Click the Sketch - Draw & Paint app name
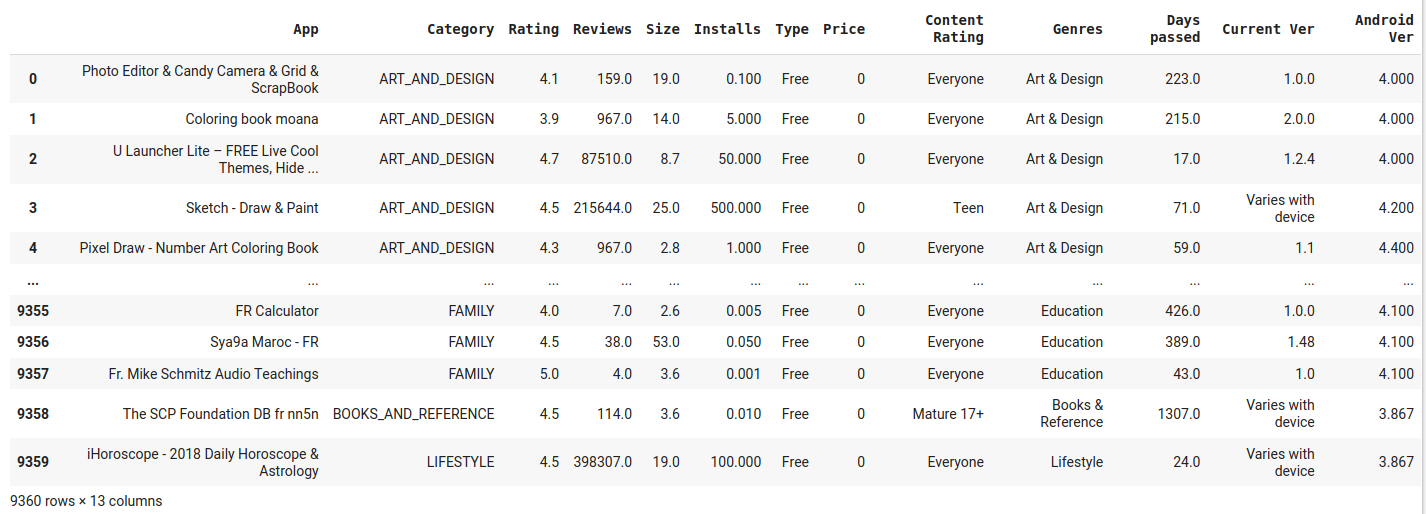1426x514 pixels. point(252,208)
